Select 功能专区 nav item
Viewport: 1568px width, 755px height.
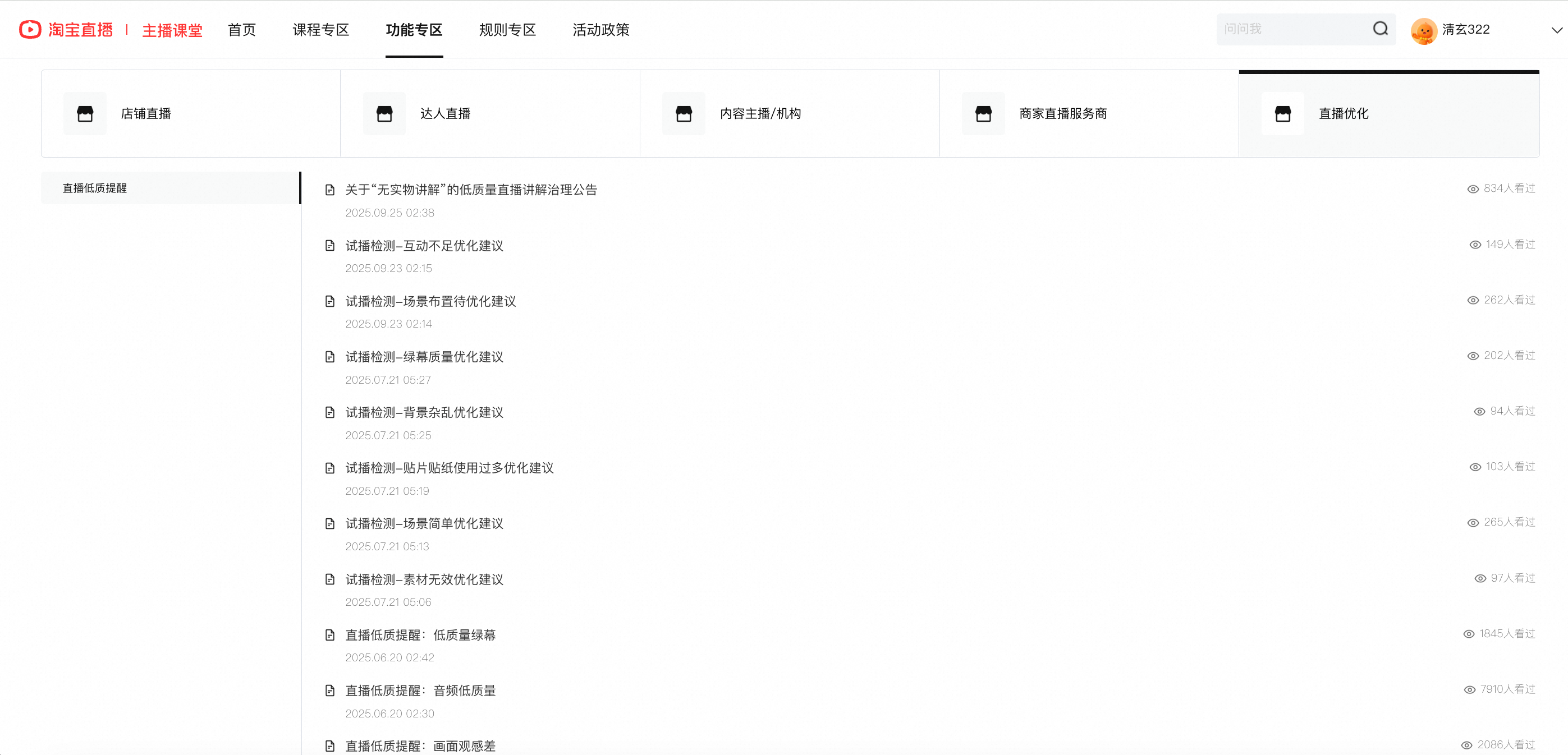(x=414, y=30)
